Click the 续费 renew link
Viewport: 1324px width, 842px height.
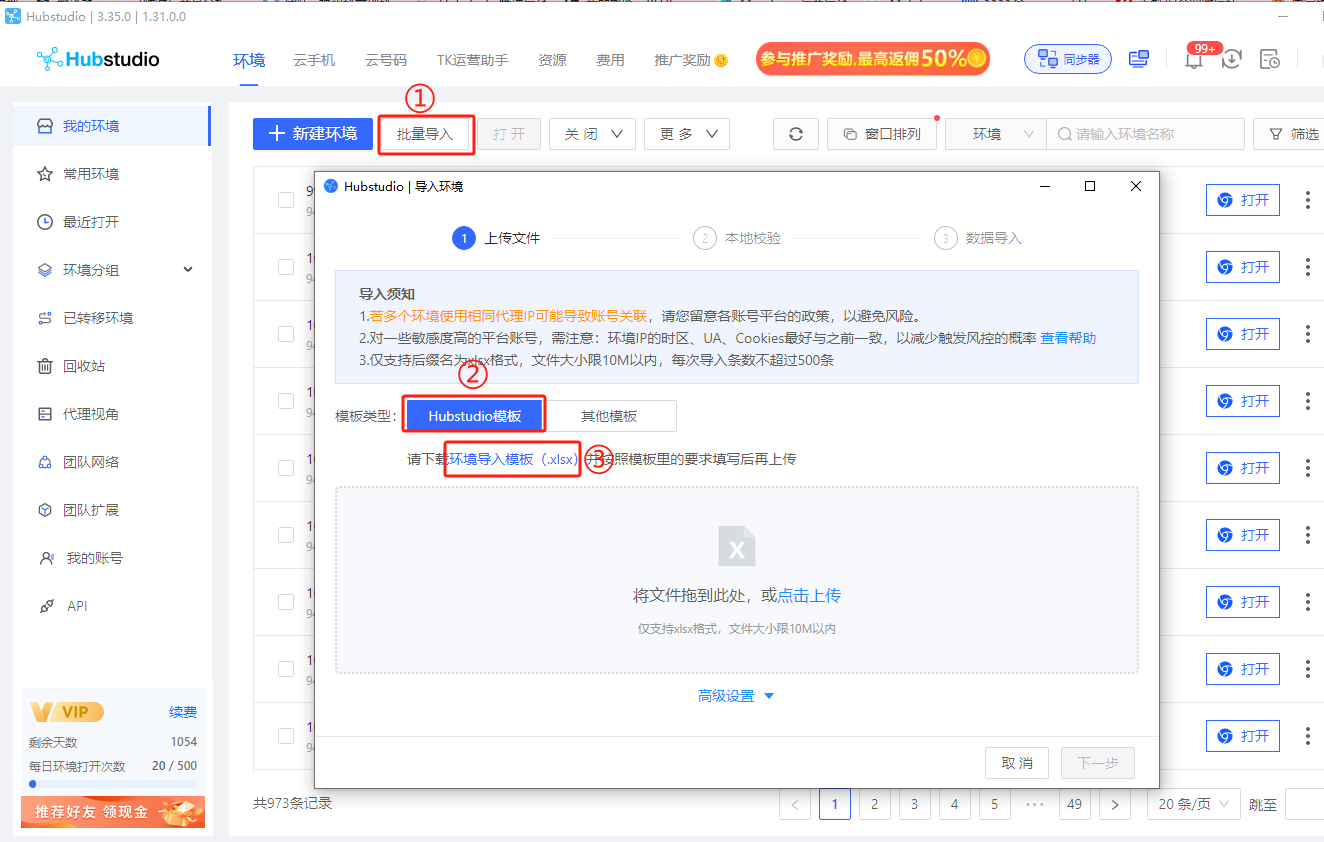coord(183,712)
